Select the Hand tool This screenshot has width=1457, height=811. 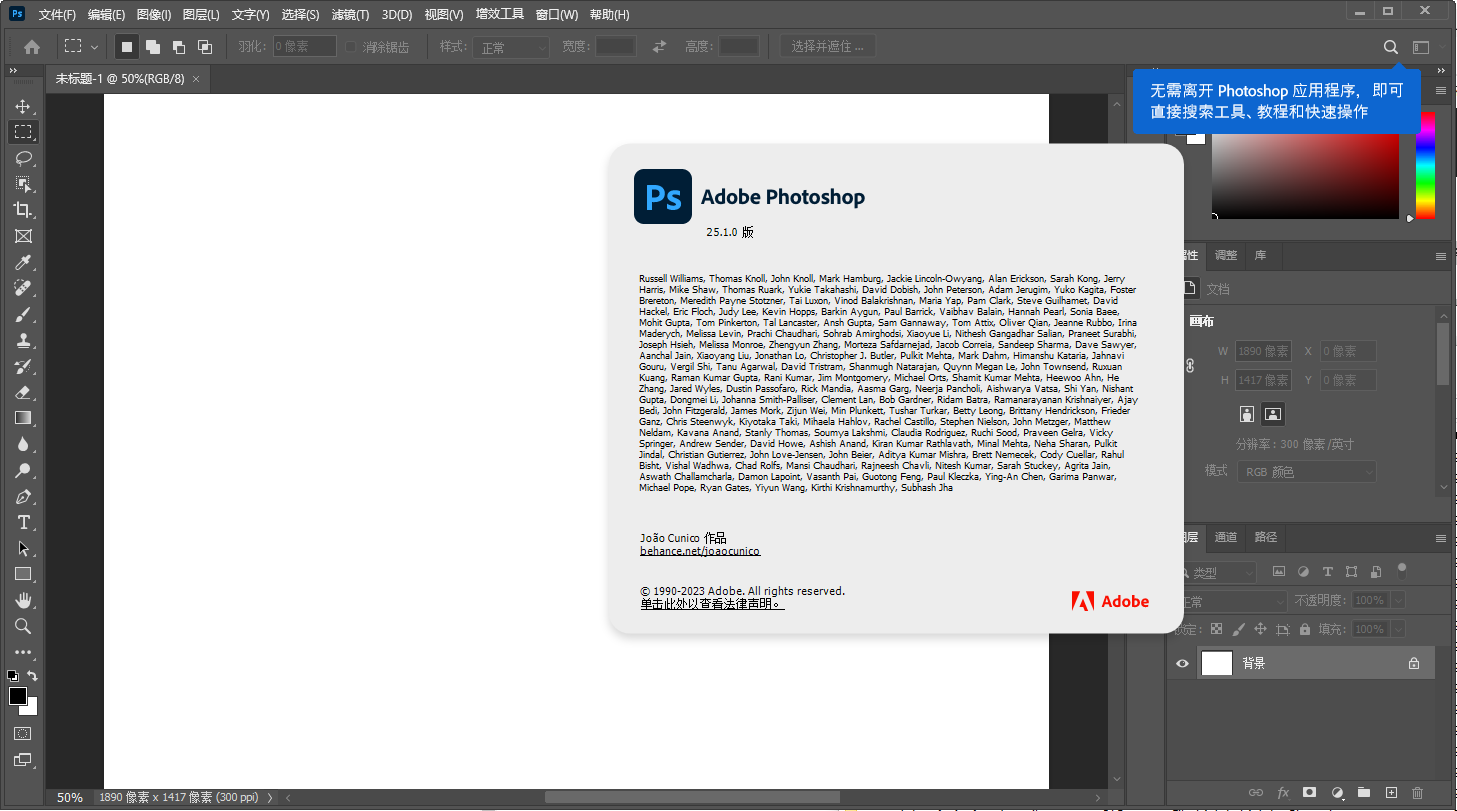pyautogui.click(x=23, y=600)
